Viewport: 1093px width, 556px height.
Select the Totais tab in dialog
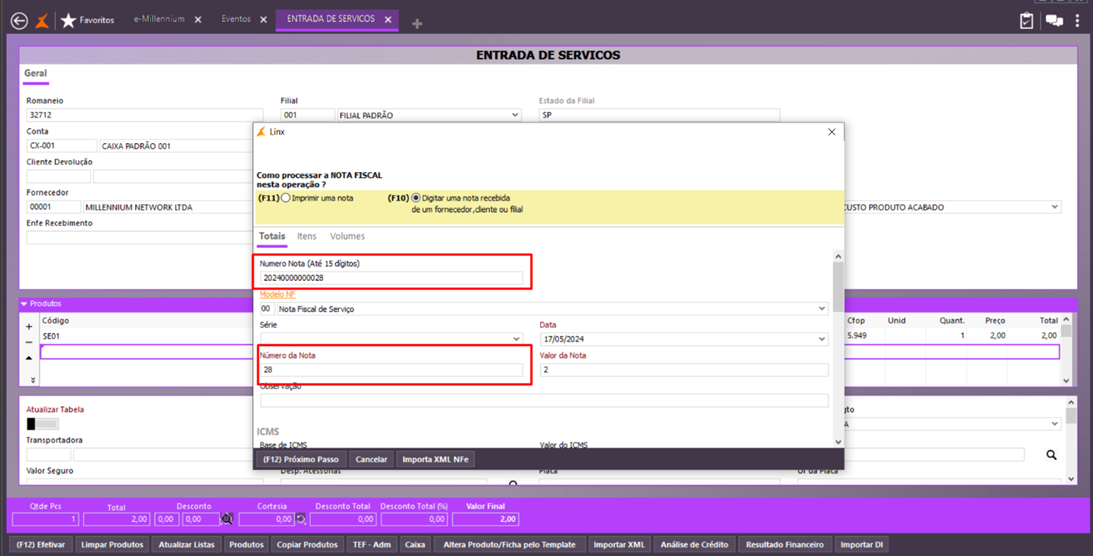[272, 236]
